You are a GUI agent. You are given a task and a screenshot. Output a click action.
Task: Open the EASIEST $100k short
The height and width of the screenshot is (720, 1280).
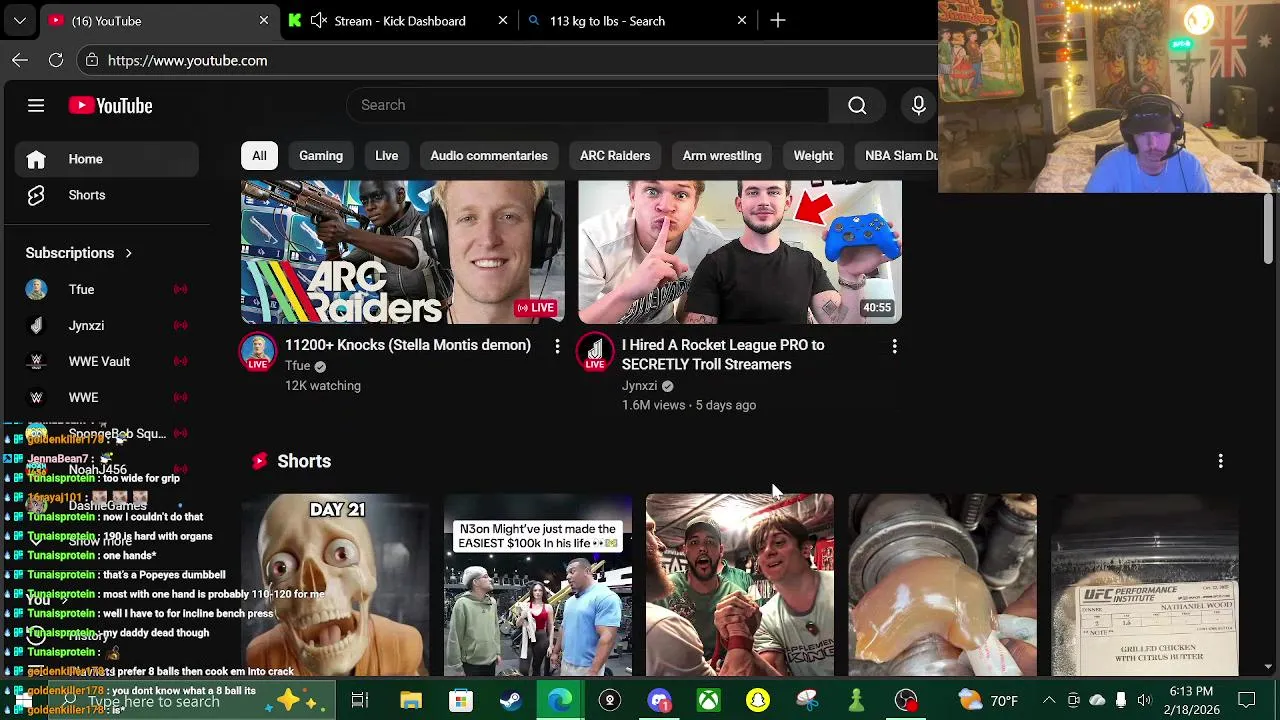pyautogui.click(x=538, y=585)
